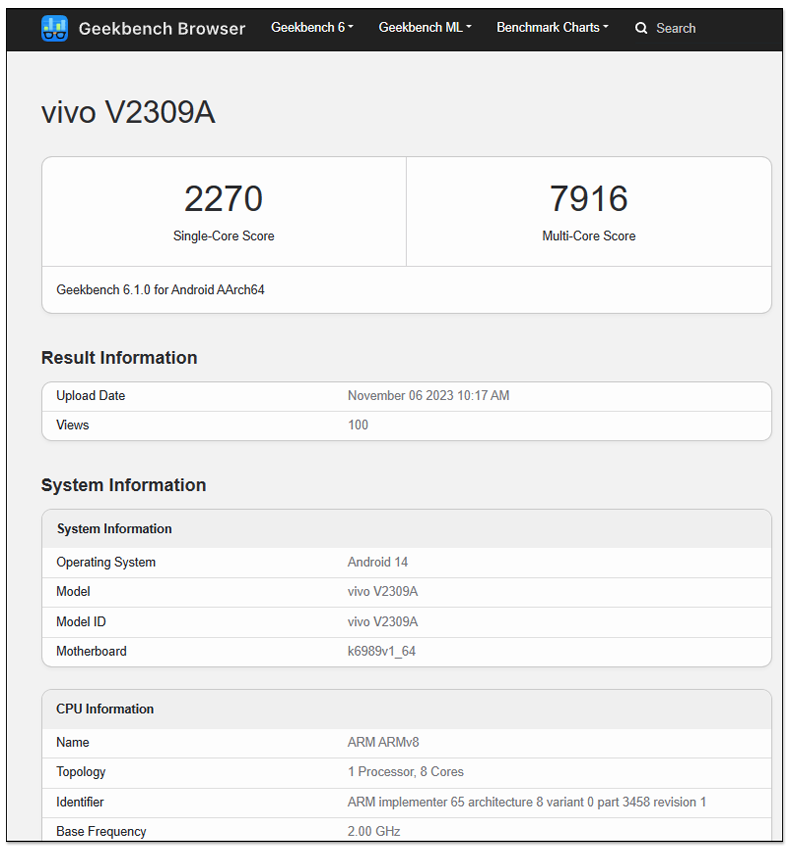Click the Model row label

coord(73,592)
